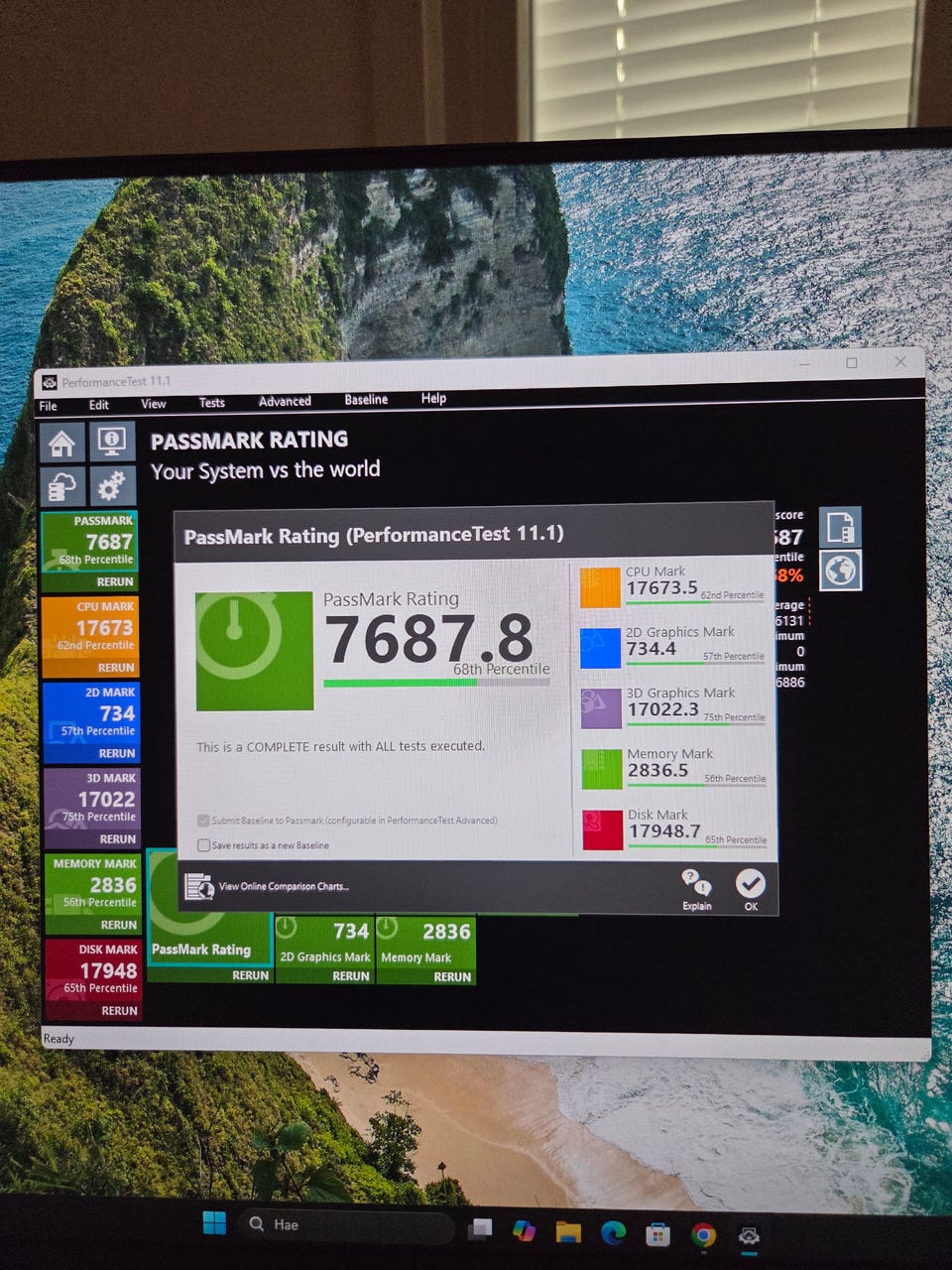952x1270 pixels.
Task: Toggle Submit Baseline to Passmark checkbox
Action: 204,821
